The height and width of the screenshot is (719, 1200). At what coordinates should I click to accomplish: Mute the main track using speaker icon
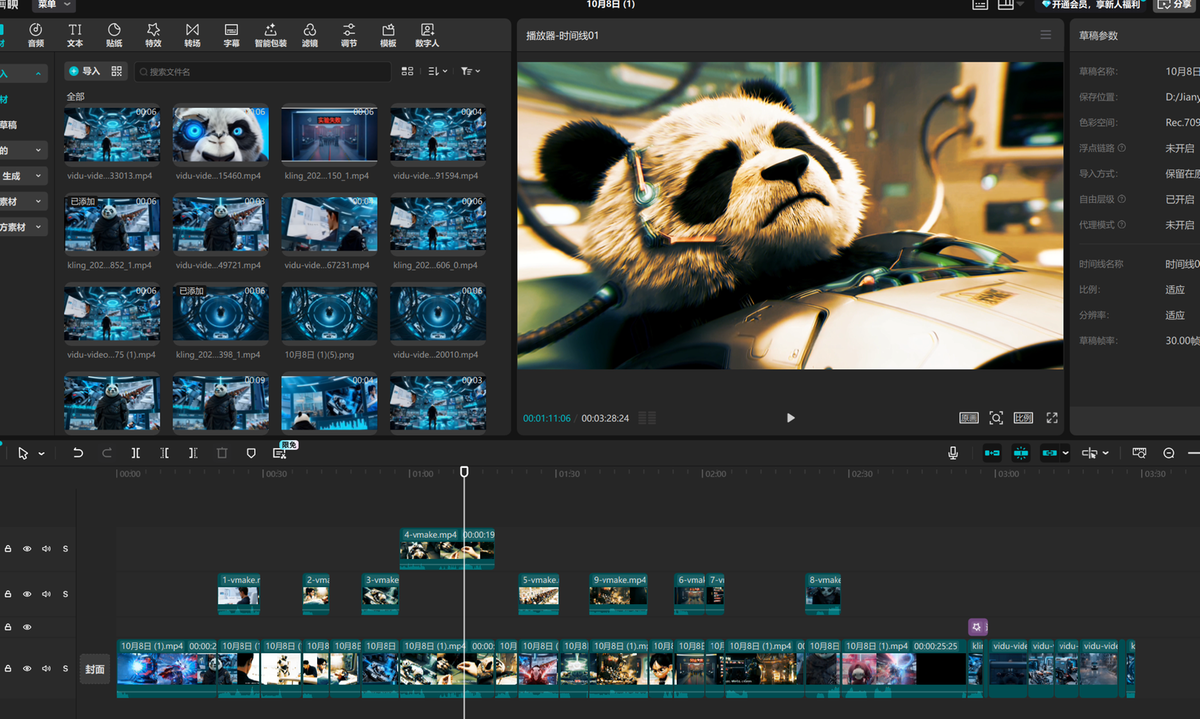[46, 668]
